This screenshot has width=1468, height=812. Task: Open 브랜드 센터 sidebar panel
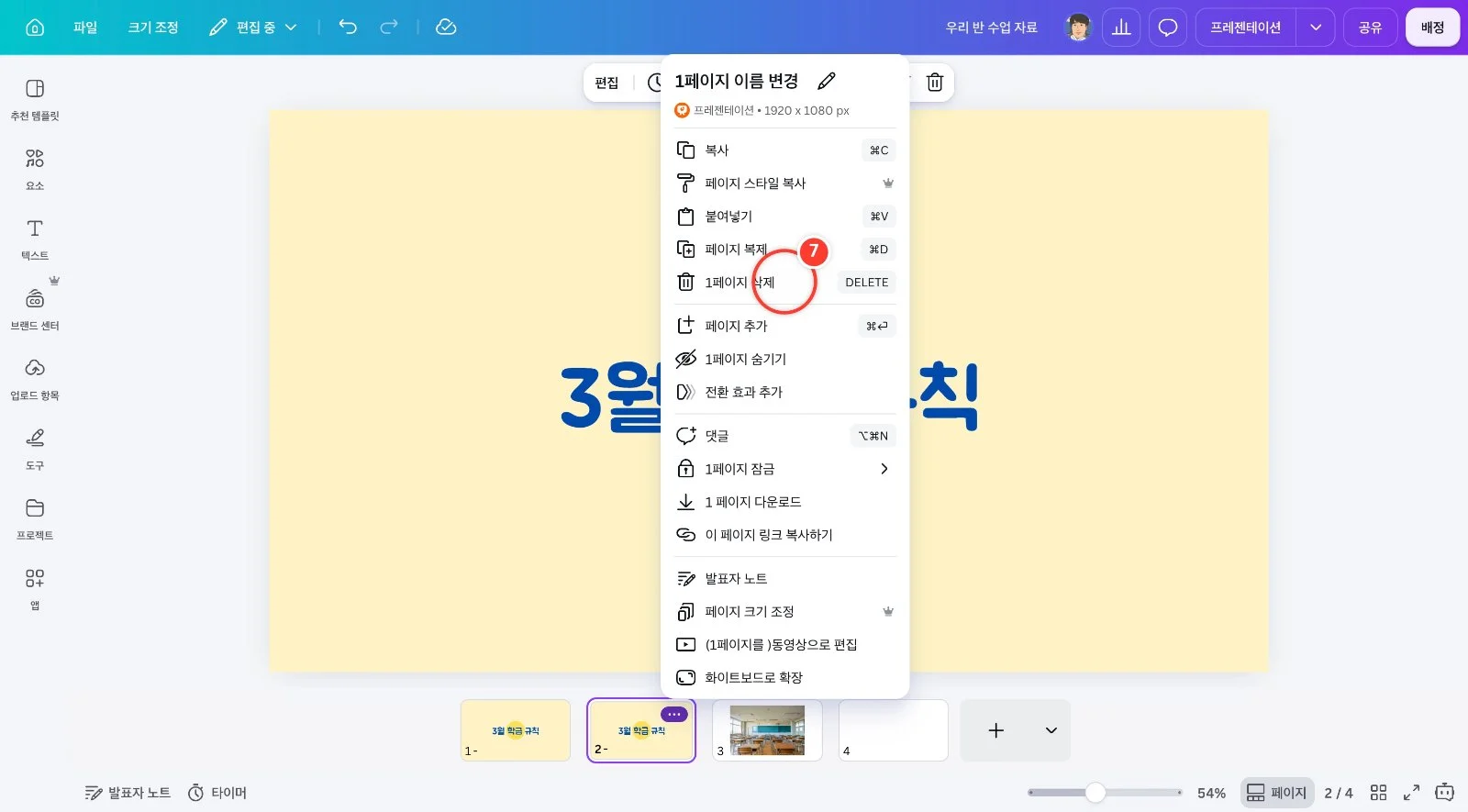pos(35,309)
